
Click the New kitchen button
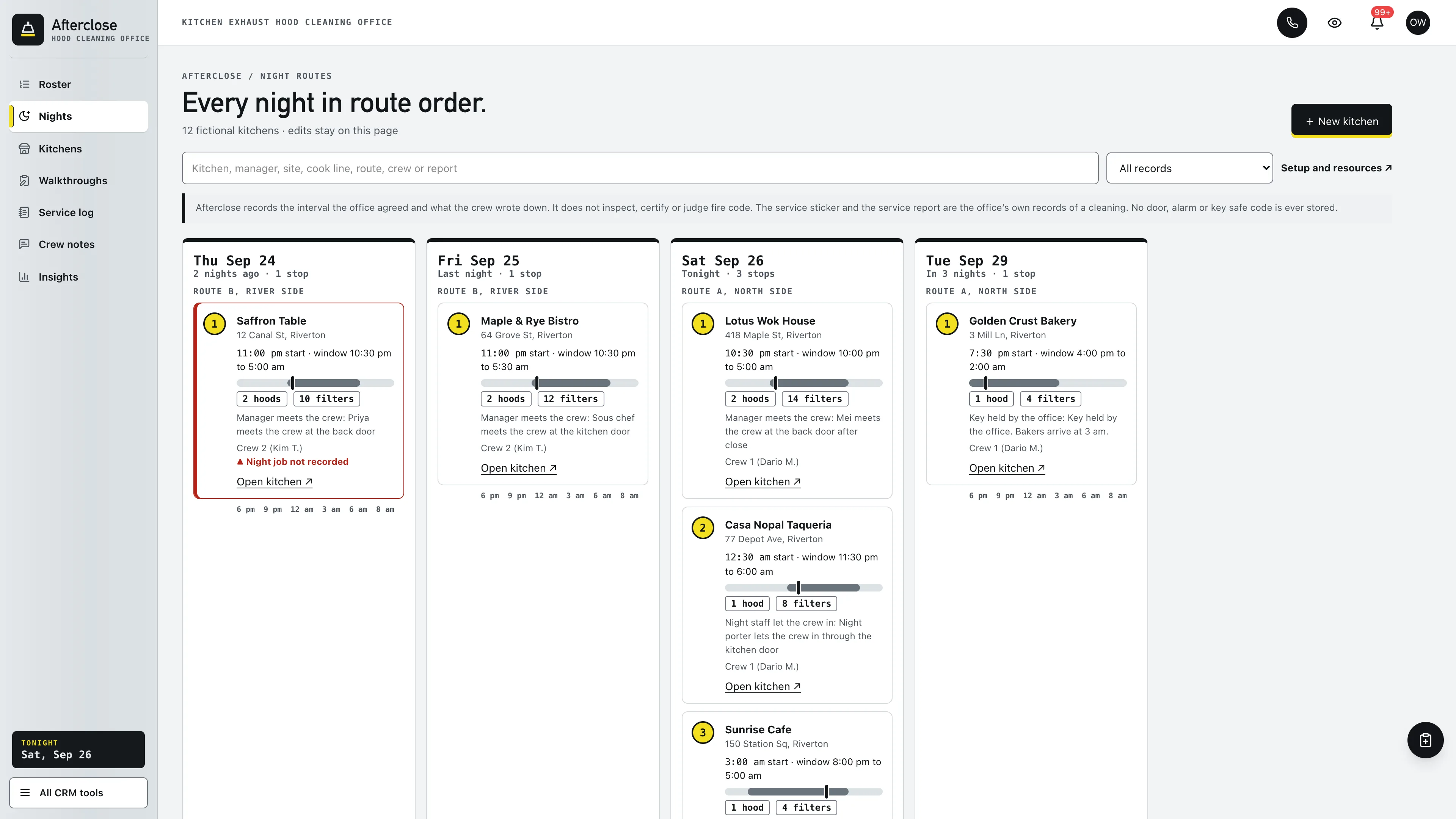[1341, 121]
